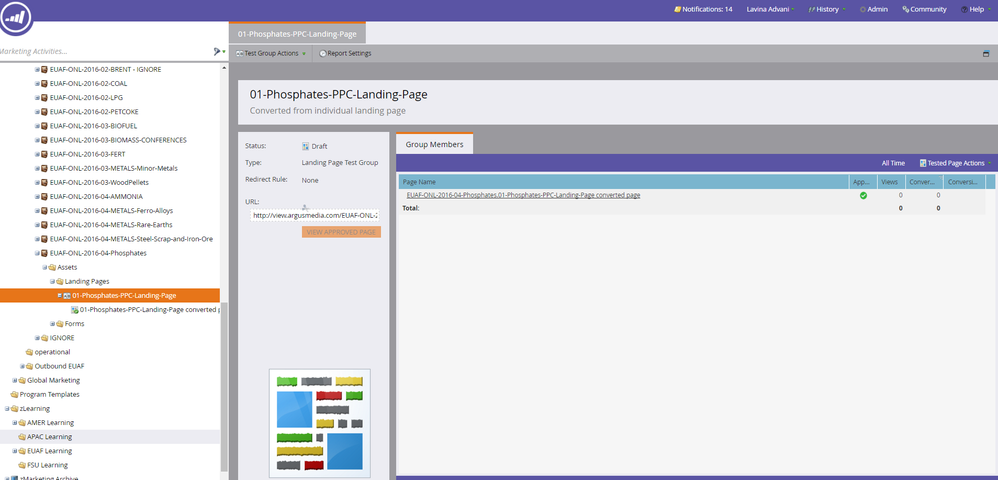The height and width of the screenshot is (480, 998).
Task: Click the window restore icon in toolbar
Action: 985,53
